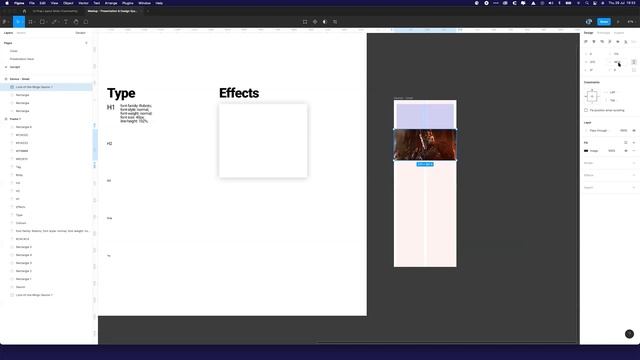Switch to the Inspect tab

619,33
